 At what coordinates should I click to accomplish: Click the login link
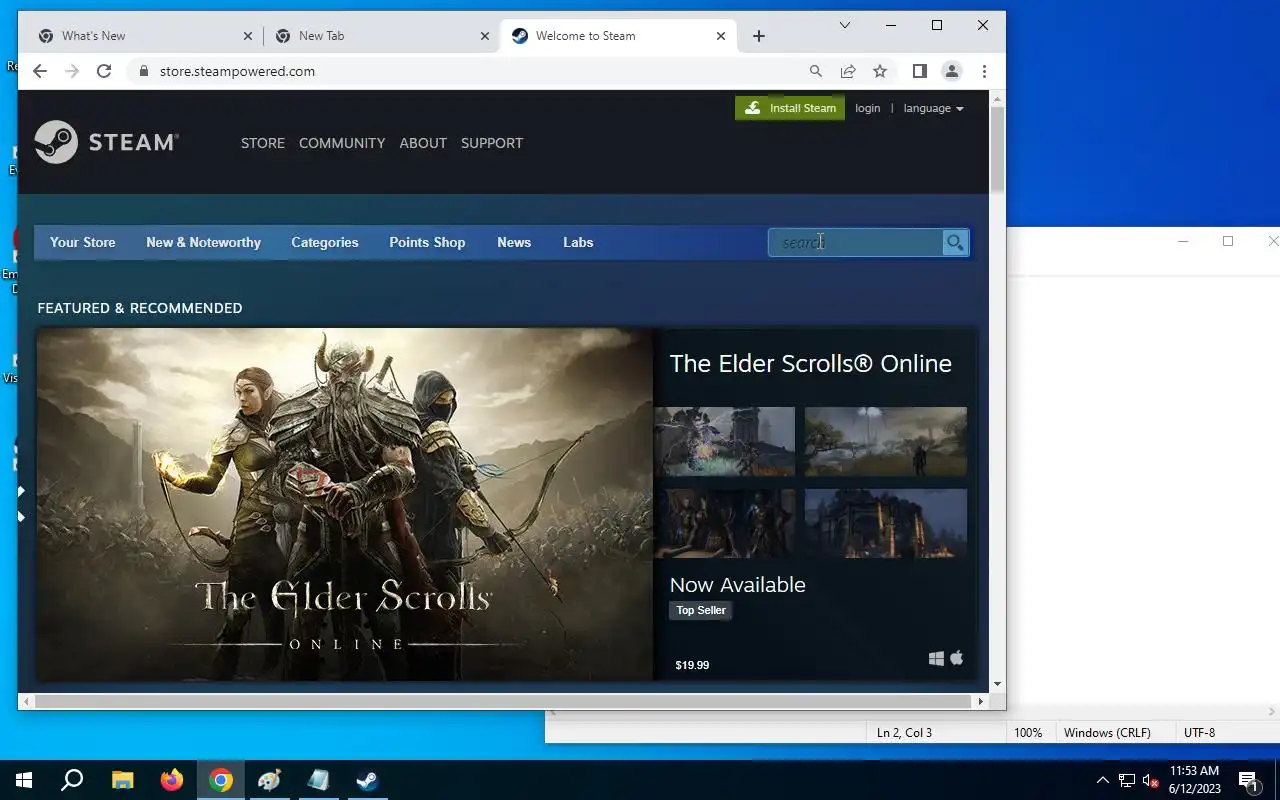click(x=868, y=108)
